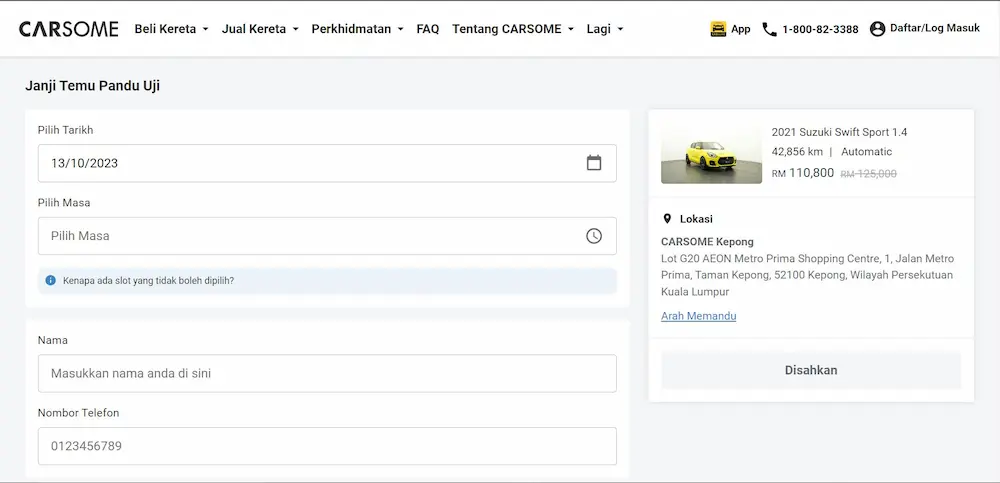The image size is (1000, 483).
Task: Click the CARSOME logo
Action: pos(68,29)
